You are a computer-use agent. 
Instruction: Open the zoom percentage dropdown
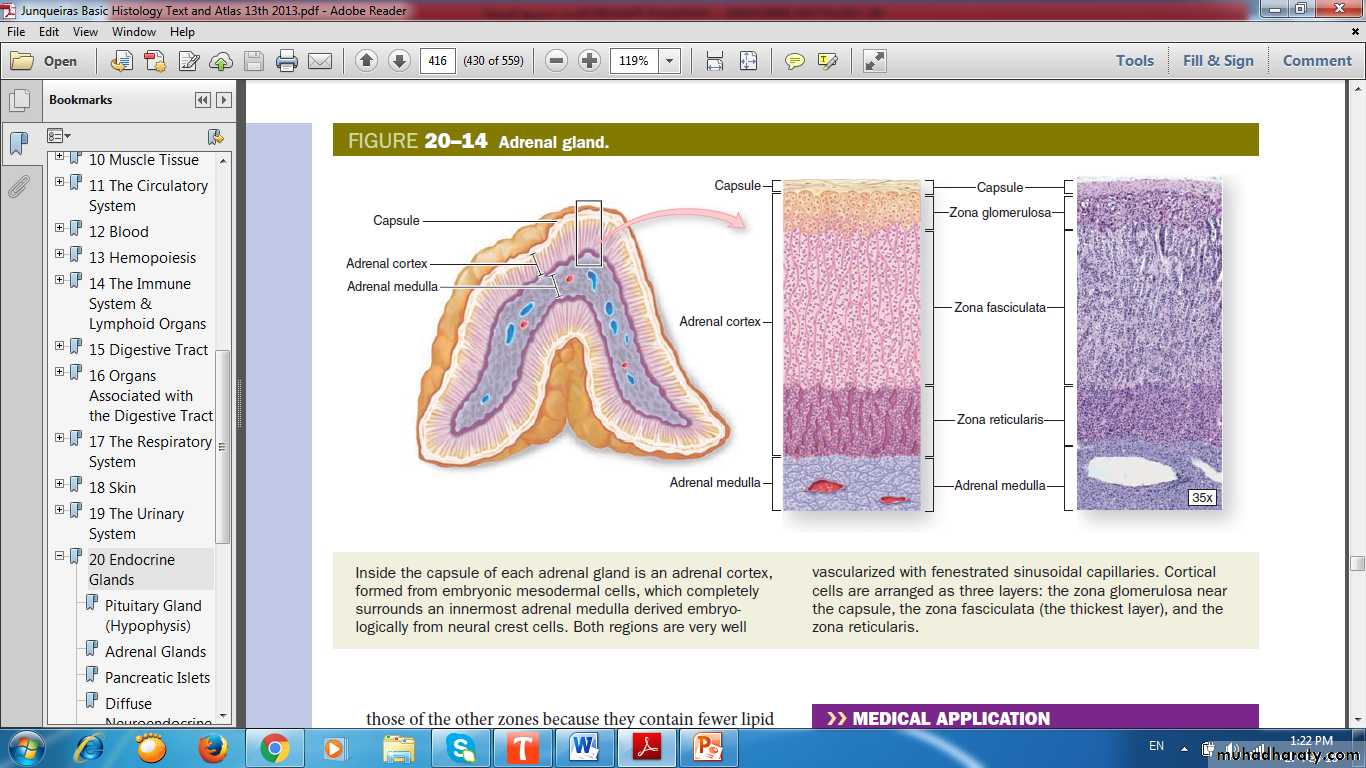coord(670,61)
